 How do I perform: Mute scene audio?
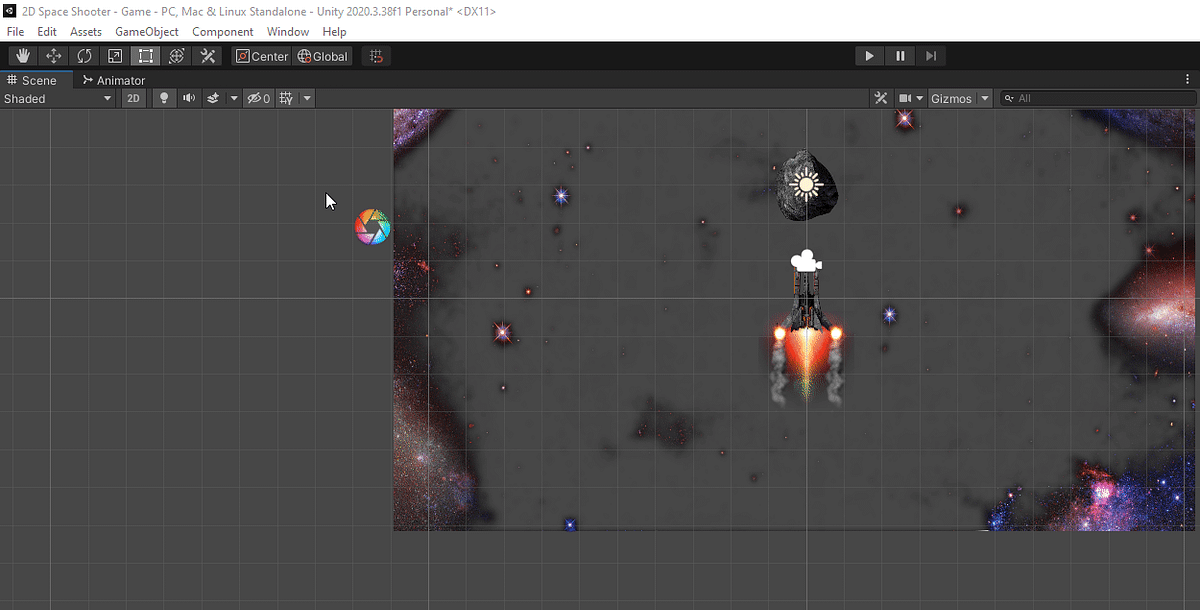(188, 98)
